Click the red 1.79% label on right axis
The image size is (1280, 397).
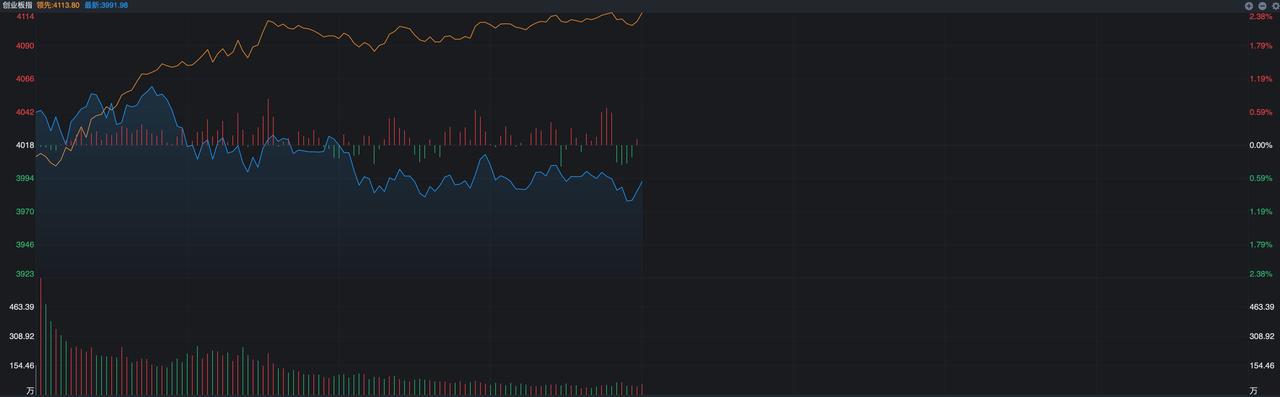pos(1260,46)
